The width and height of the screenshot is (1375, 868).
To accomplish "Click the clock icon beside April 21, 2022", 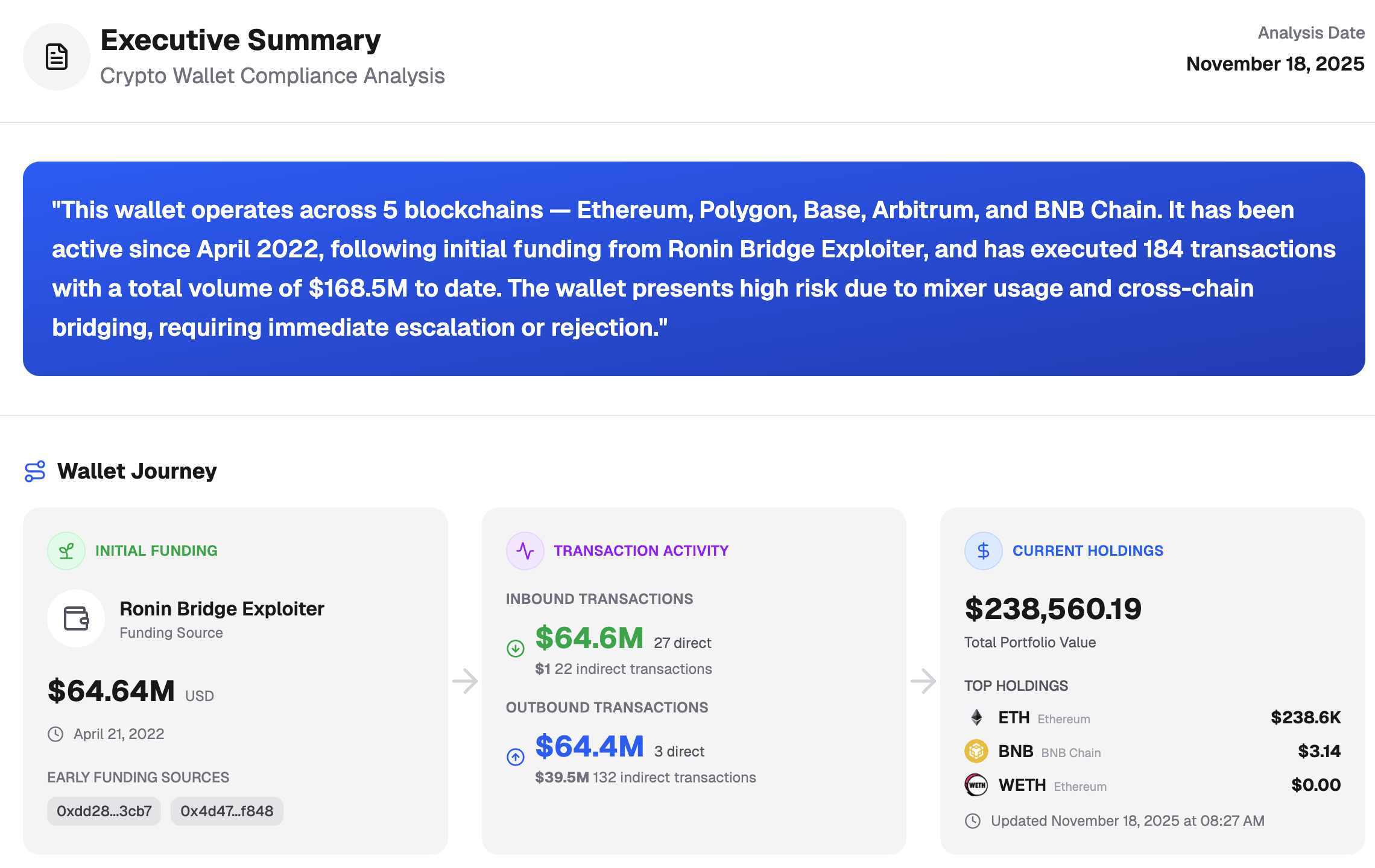I will (x=55, y=734).
